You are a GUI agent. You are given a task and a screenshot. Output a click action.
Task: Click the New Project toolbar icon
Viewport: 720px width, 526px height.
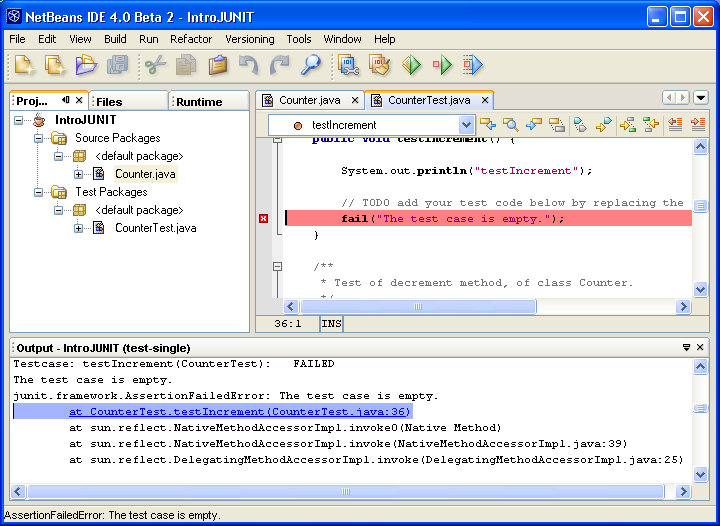coord(55,64)
